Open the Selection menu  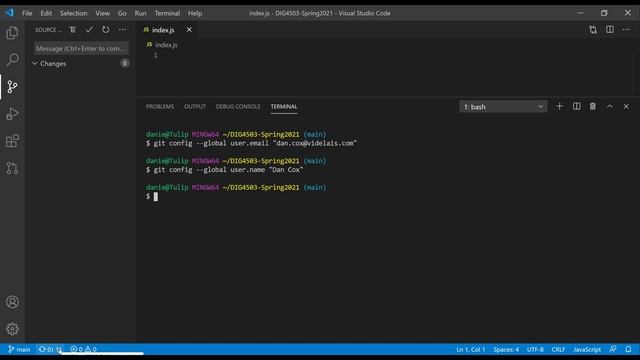73,13
